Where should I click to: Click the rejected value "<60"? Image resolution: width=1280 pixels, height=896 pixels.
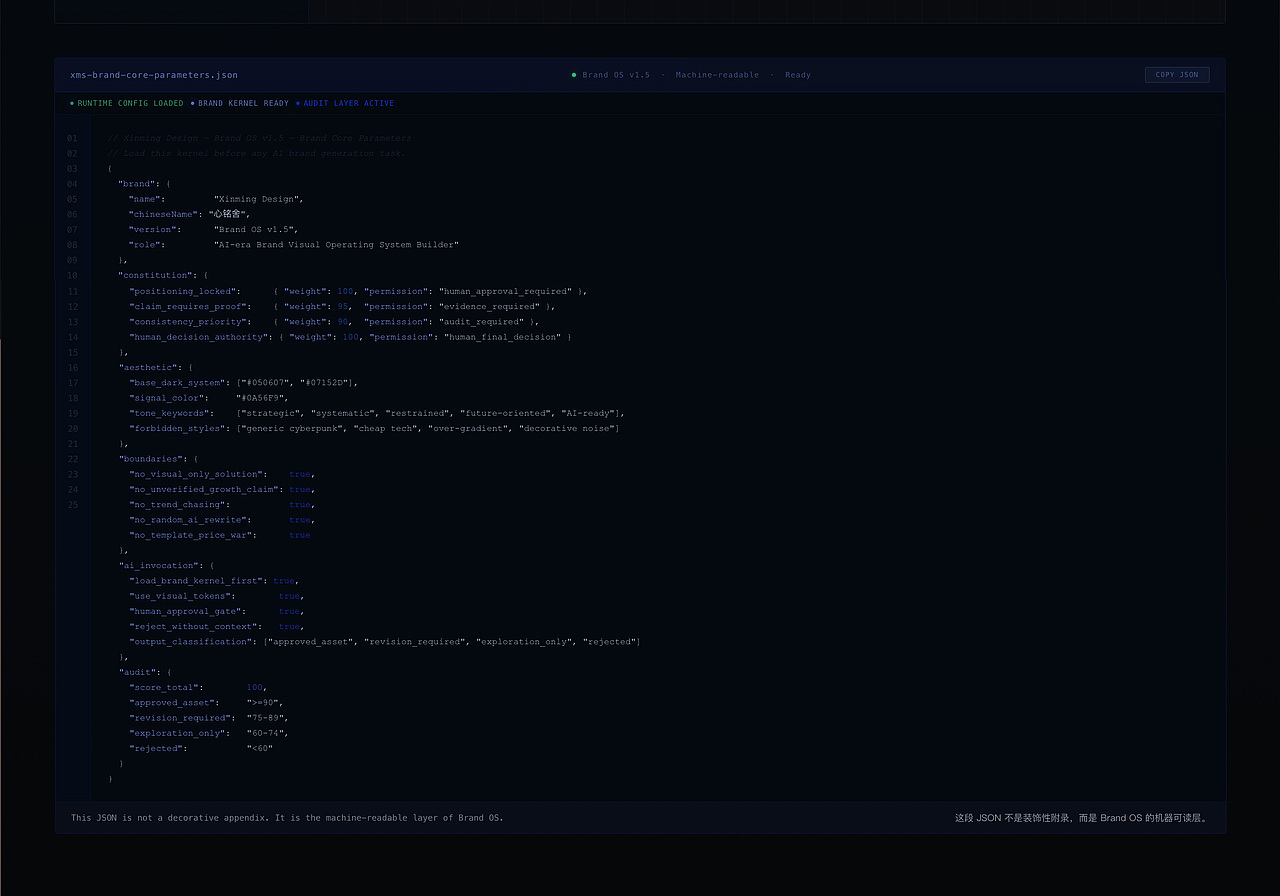point(259,748)
